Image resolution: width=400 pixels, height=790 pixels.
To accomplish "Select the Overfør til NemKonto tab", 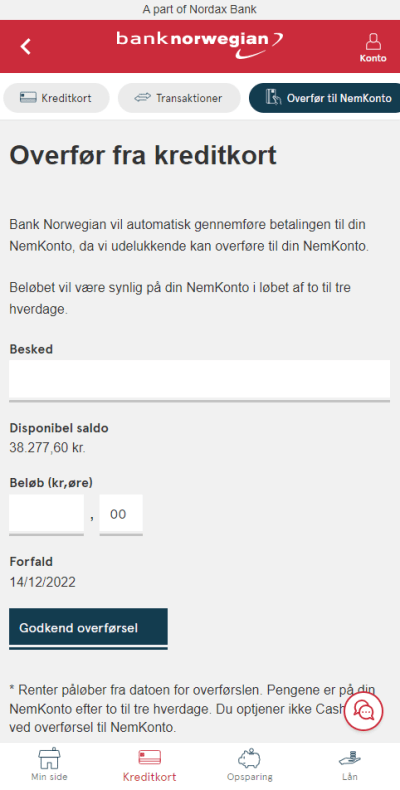I will click(x=325, y=98).
